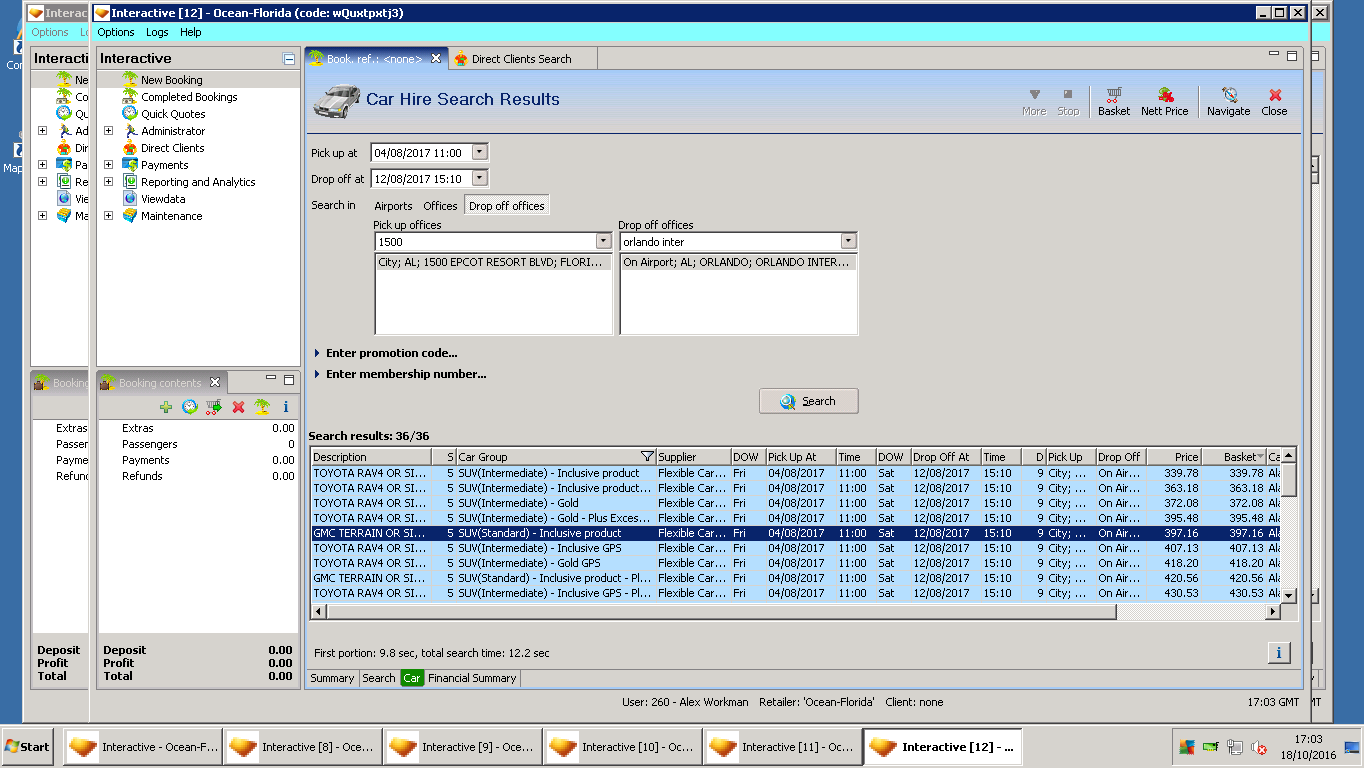Open Direct Clients in navigation tree
Image resolution: width=1364 pixels, height=768 pixels.
[172, 148]
